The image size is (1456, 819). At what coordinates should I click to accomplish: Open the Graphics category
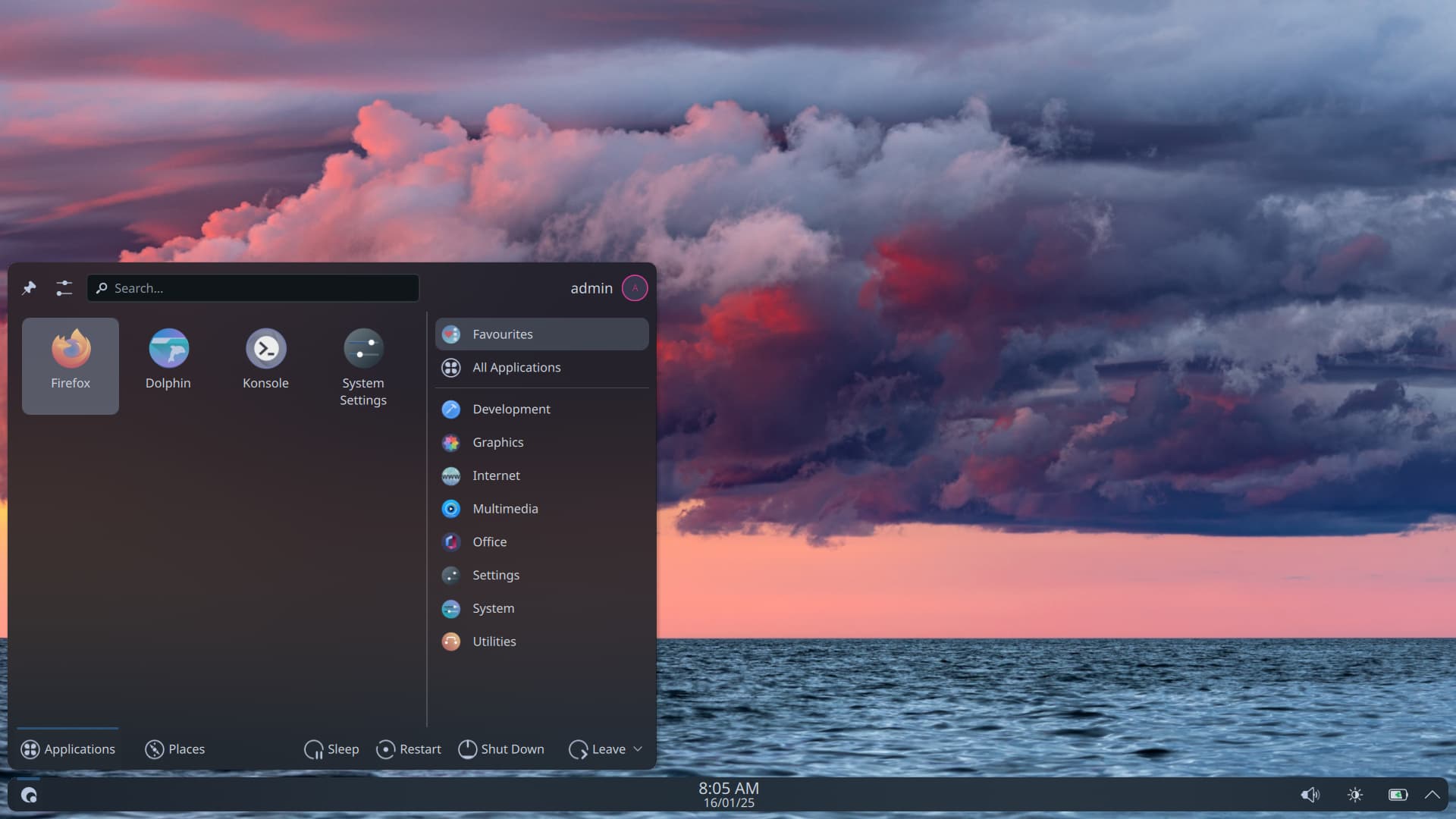pyautogui.click(x=541, y=443)
